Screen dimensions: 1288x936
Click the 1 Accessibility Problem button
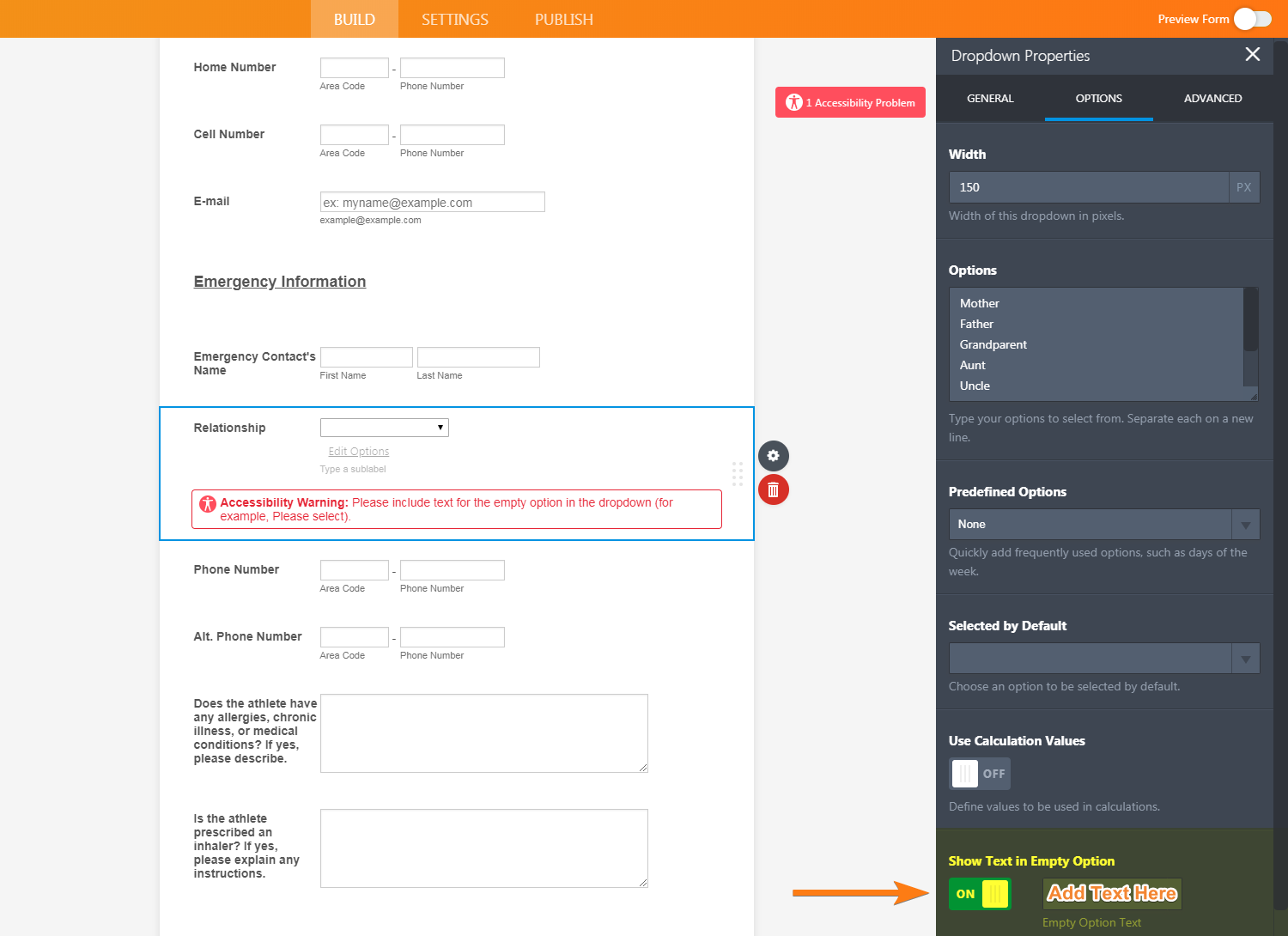click(850, 102)
